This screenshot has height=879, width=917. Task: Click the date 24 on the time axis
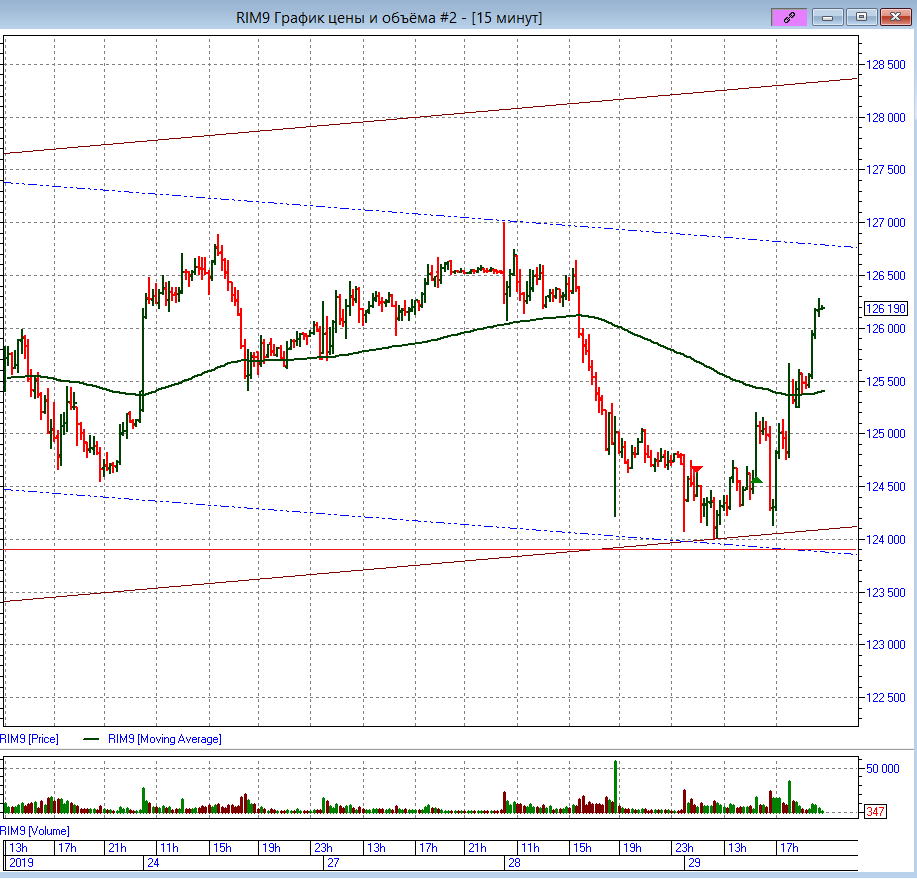tap(153, 862)
